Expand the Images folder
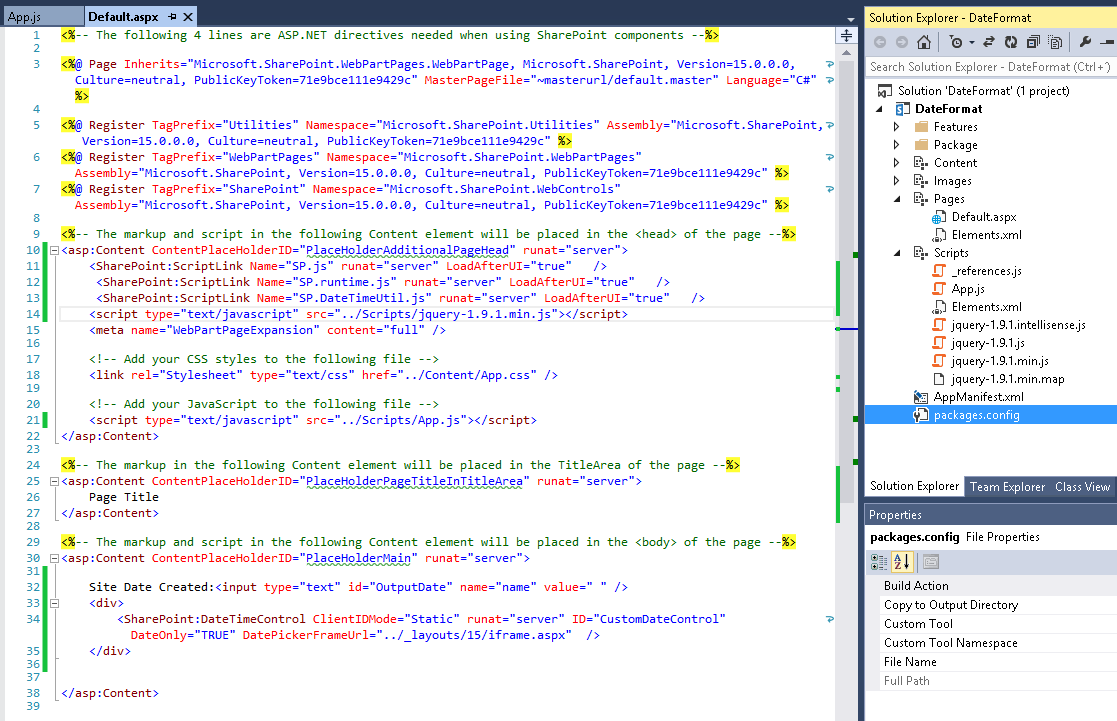Viewport: 1117px width, 721px height. 897,180
